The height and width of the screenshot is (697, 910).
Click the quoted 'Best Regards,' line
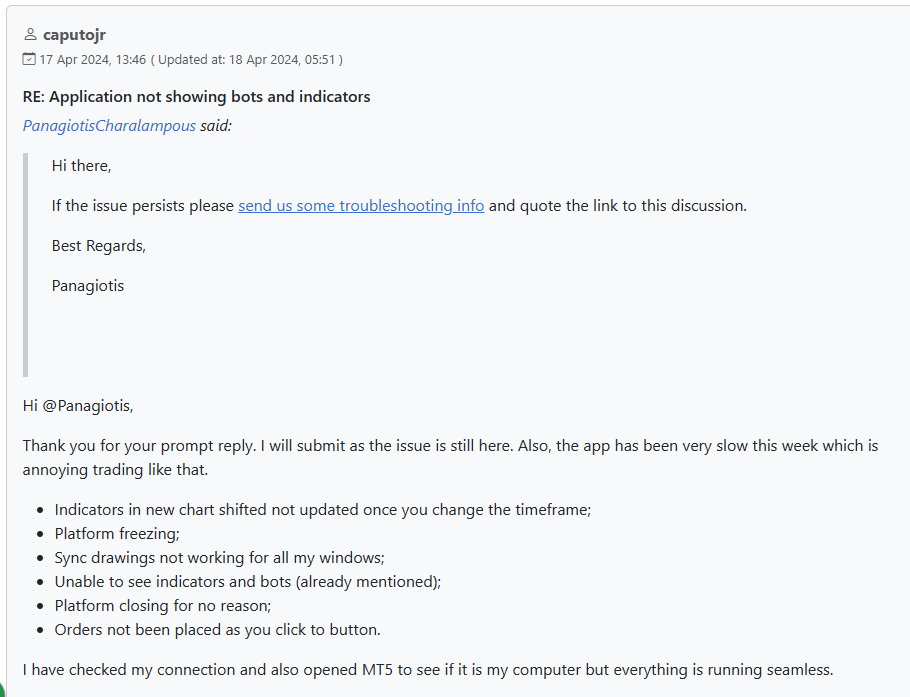[99, 246]
